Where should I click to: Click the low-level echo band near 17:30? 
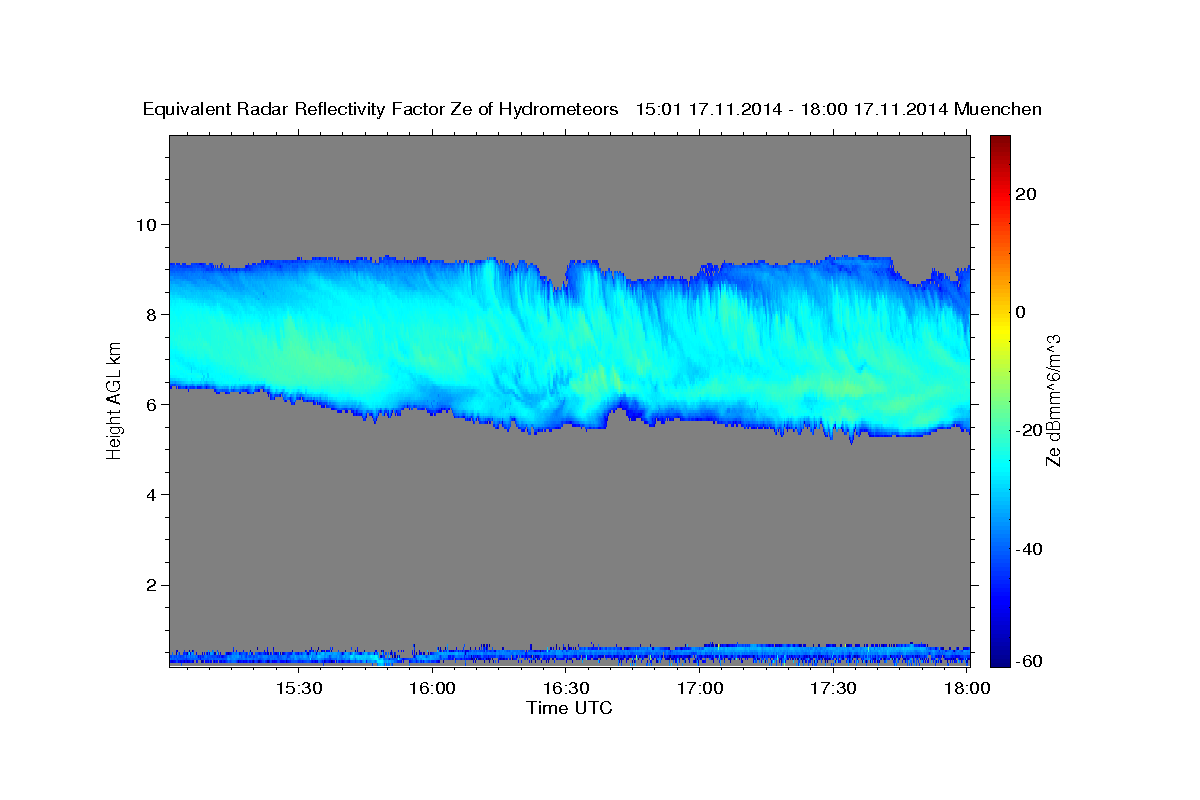click(x=834, y=654)
